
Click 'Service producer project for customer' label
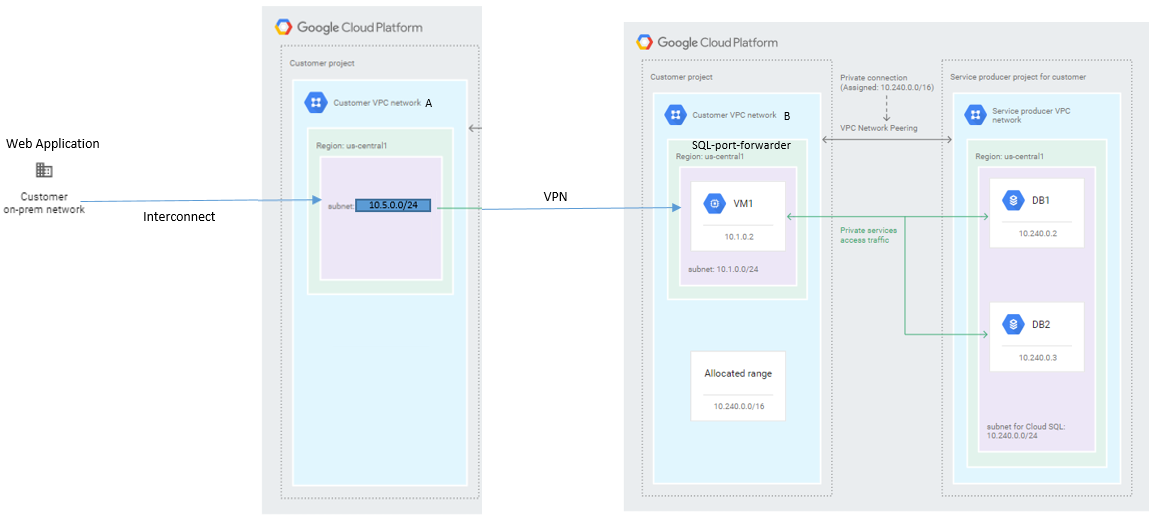1018,77
